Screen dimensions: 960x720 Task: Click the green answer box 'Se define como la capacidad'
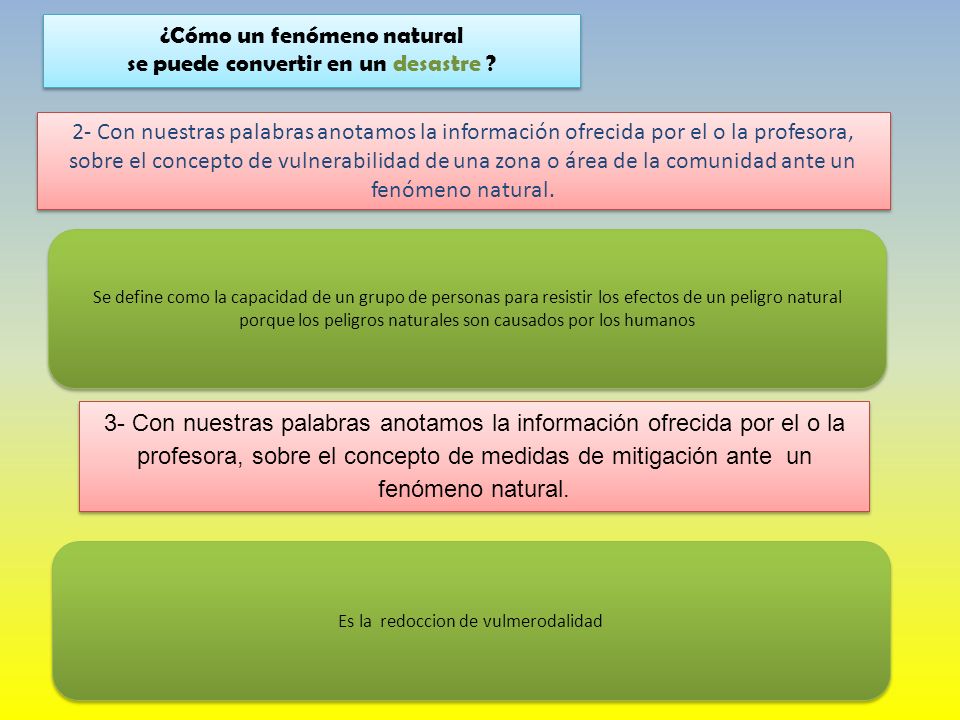pos(467,309)
